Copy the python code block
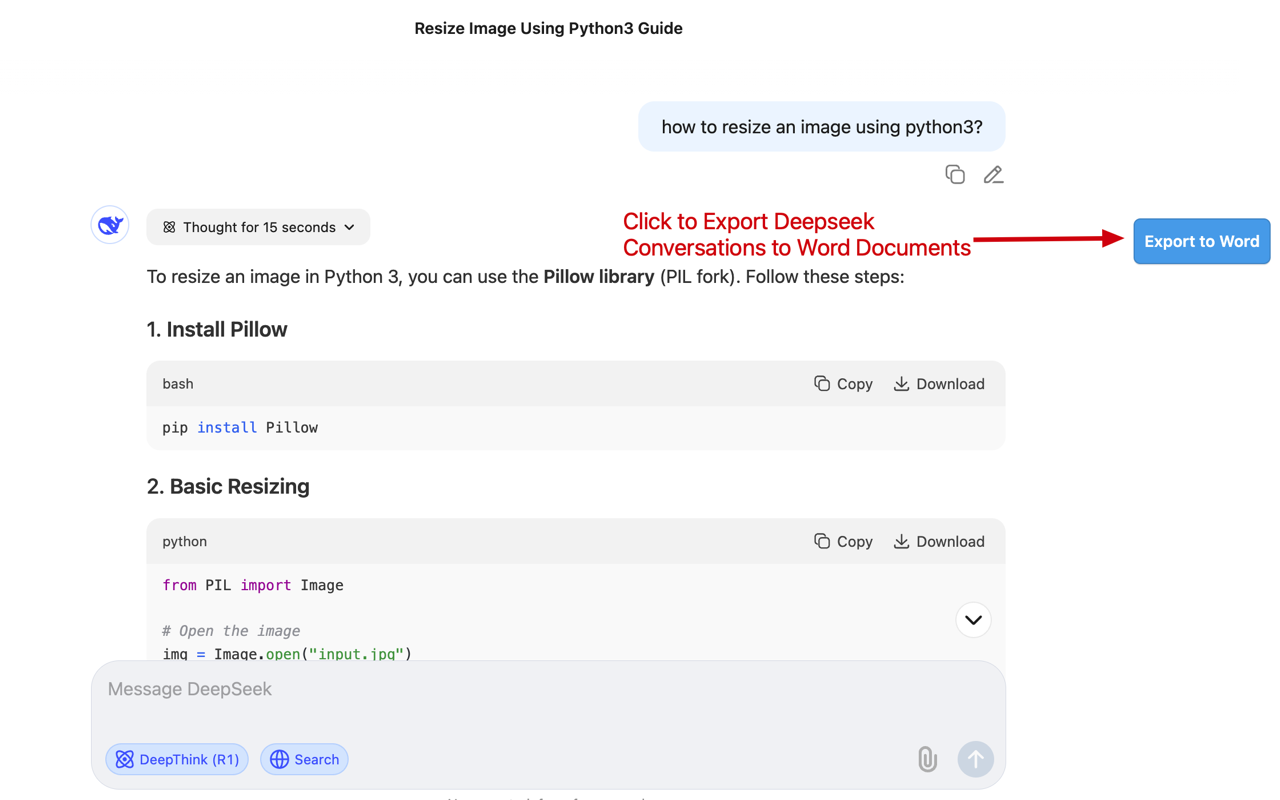The height and width of the screenshot is (800, 1280). pos(843,541)
